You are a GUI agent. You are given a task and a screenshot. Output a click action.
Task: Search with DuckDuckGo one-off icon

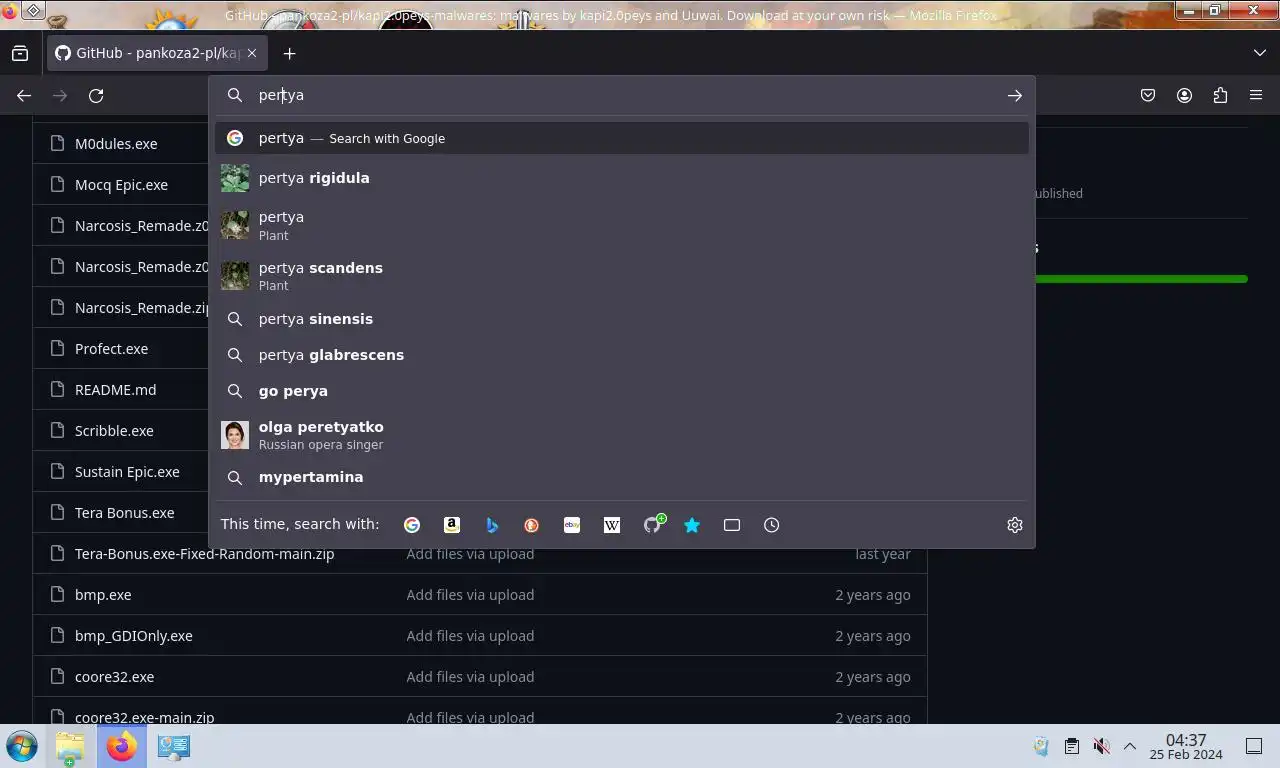click(x=532, y=525)
